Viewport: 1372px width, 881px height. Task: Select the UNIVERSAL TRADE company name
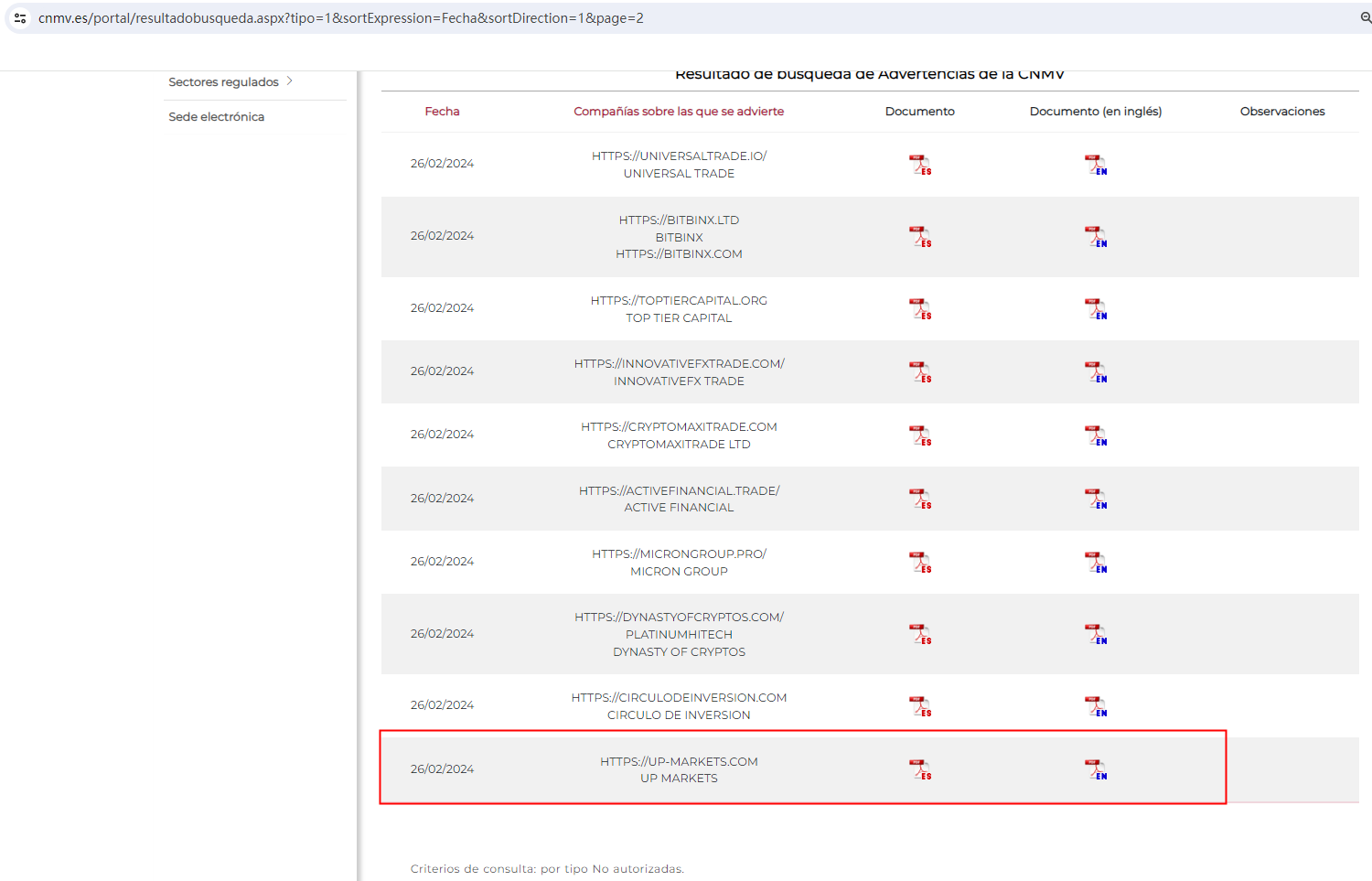(679, 174)
